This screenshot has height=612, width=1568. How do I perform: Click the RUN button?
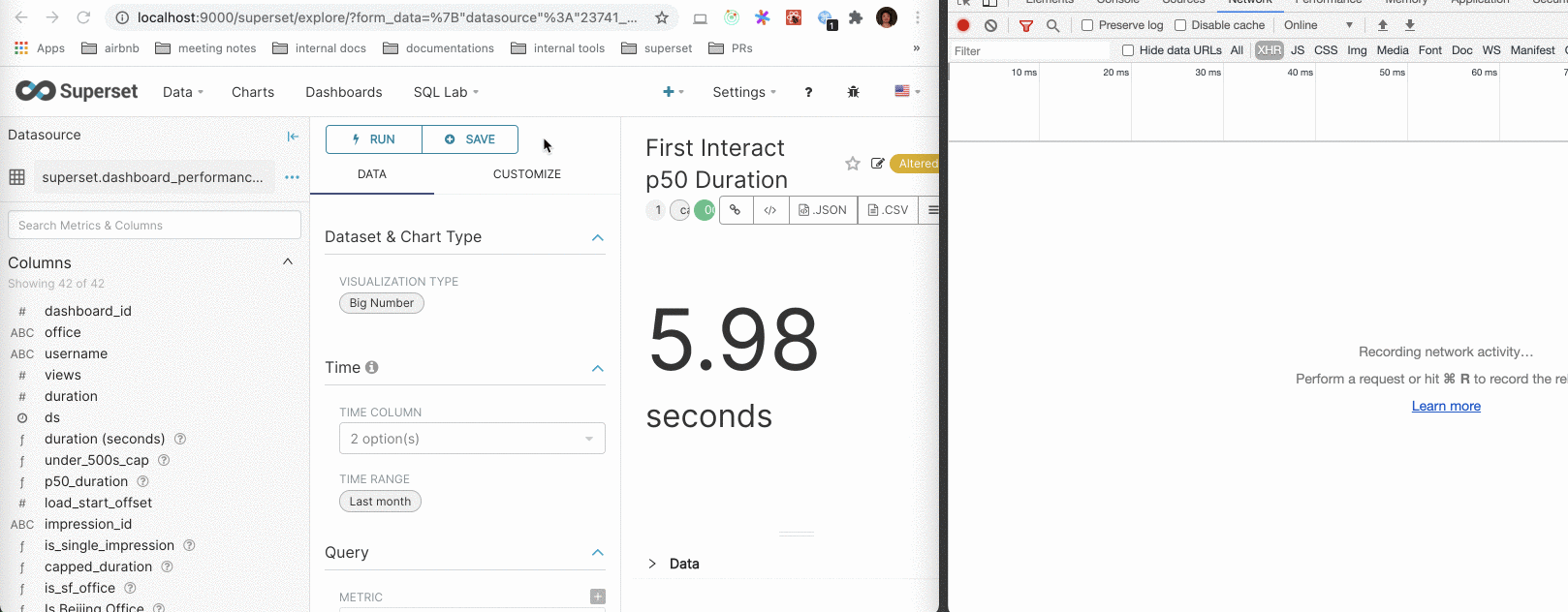(x=374, y=139)
